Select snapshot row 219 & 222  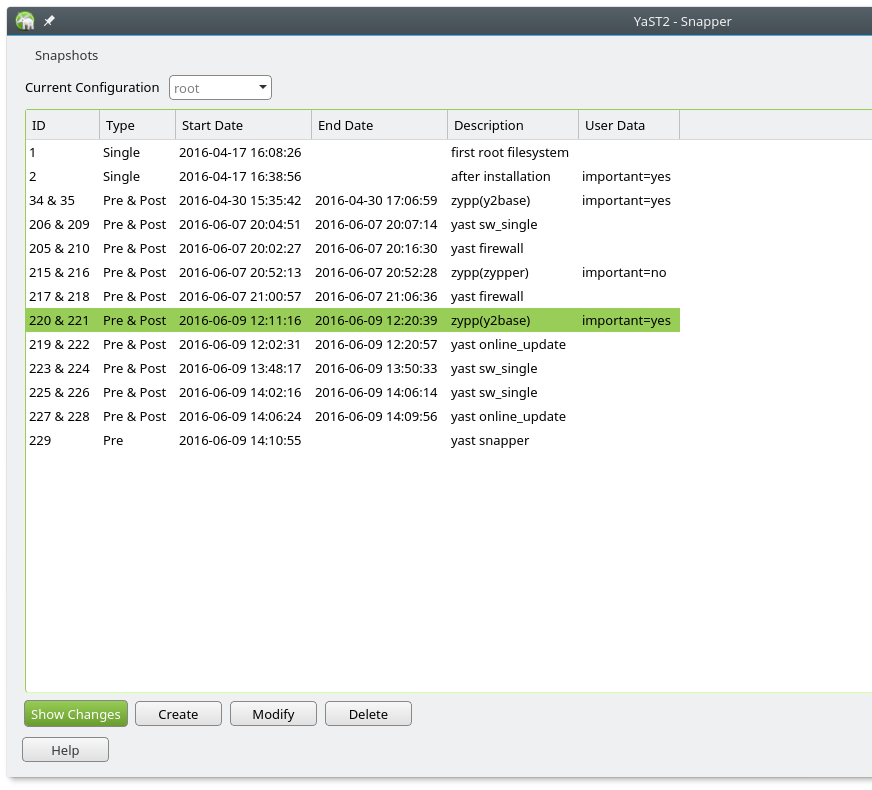pyautogui.click(x=353, y=345)
